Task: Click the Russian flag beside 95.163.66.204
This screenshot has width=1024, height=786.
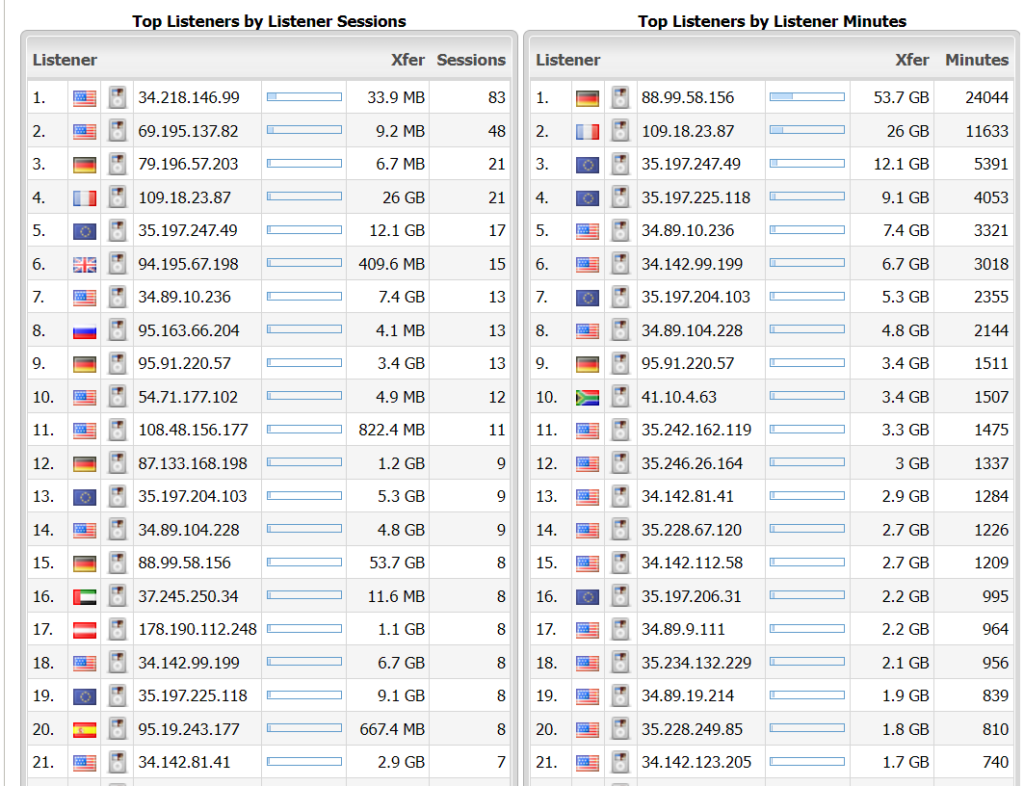Action: (84, 331)
